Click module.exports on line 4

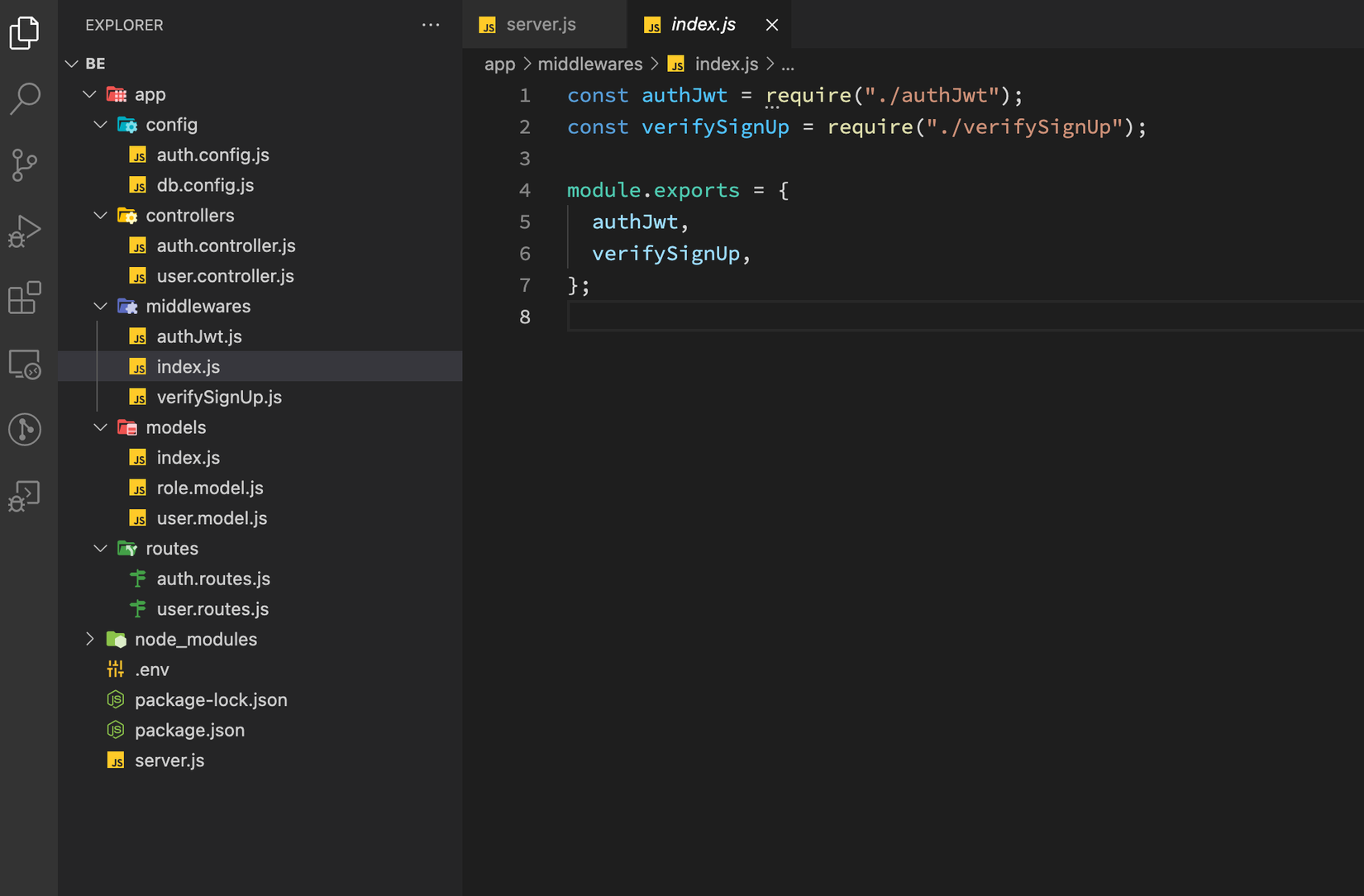point(653,190)
